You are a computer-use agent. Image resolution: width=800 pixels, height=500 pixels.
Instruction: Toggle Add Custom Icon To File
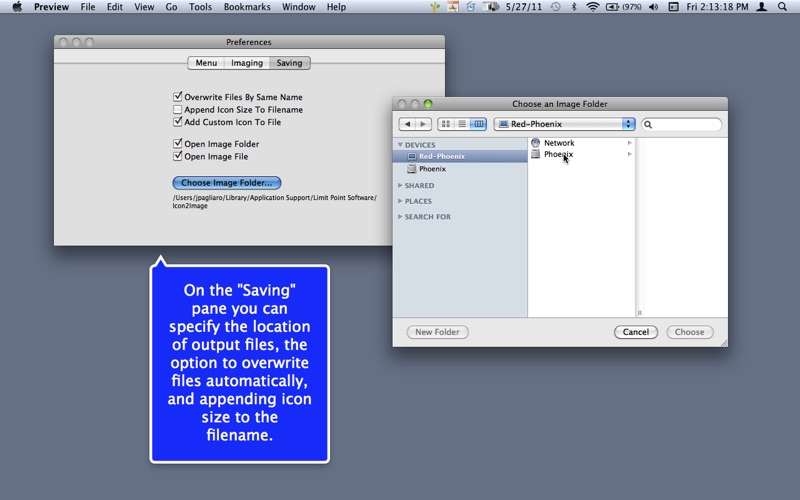pos(178,121)
